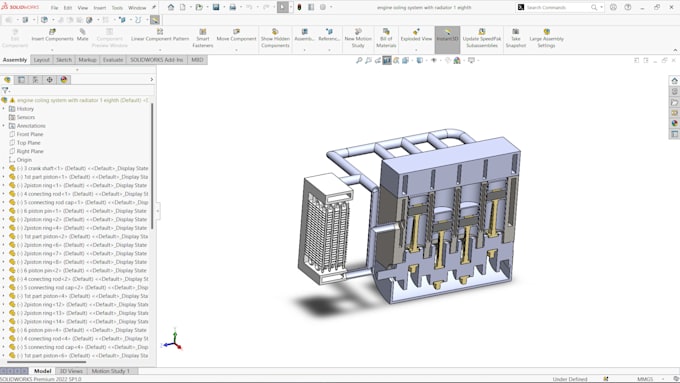
Task: Activate the Move Component tool
Action: tap(236, 35)
